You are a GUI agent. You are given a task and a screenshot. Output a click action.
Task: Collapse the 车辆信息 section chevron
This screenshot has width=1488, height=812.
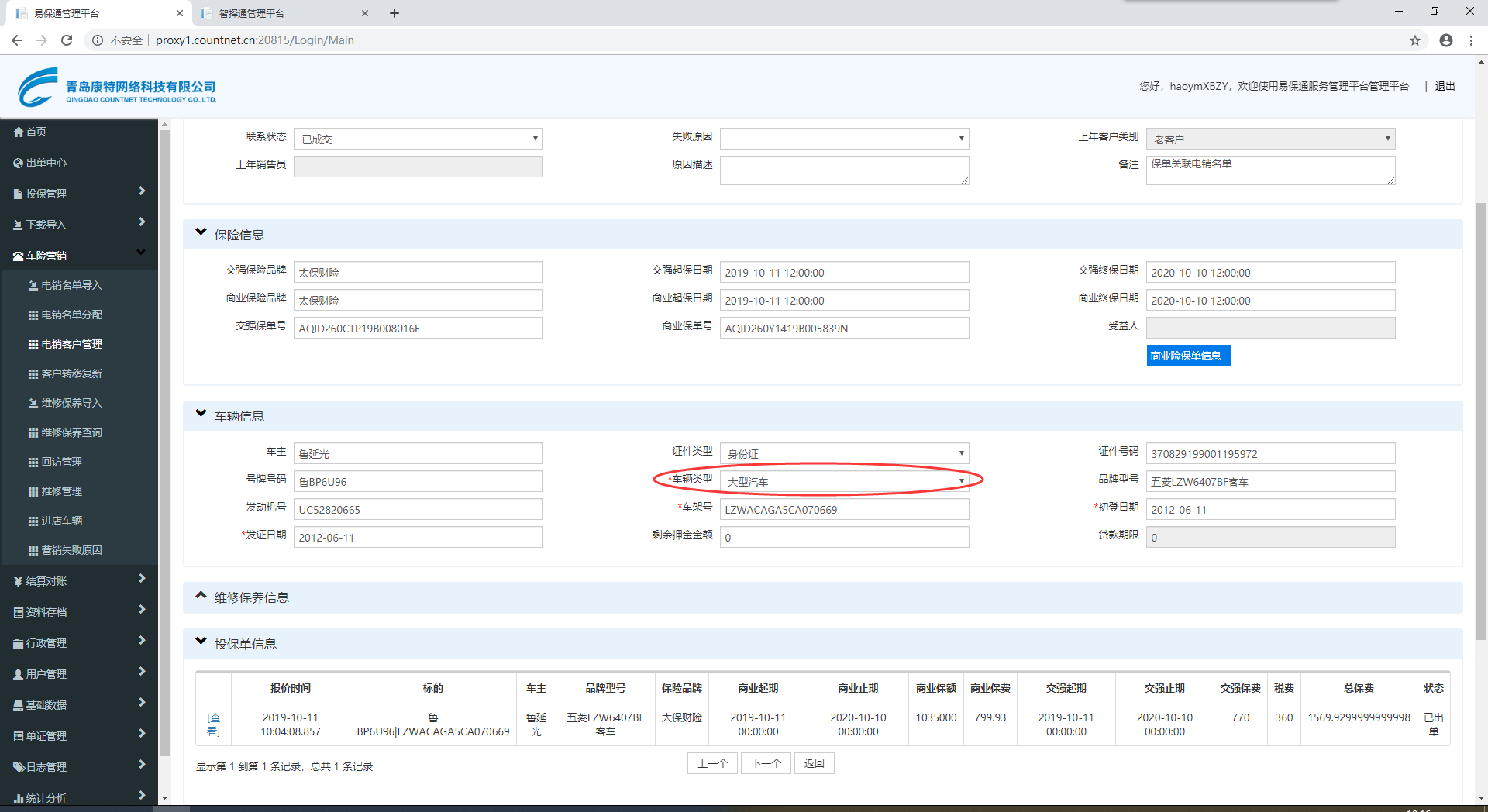click(x=201, y=414)
